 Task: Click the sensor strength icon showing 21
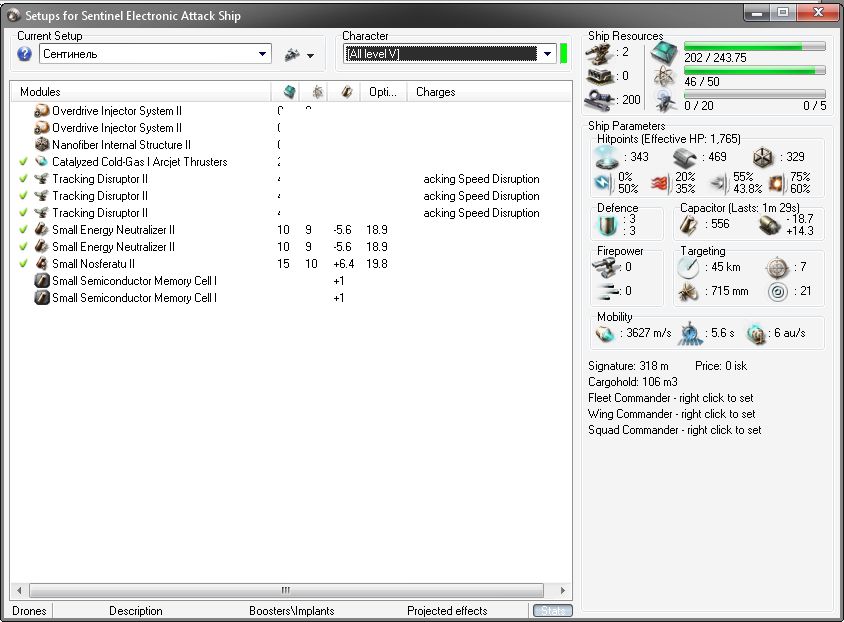778,292
